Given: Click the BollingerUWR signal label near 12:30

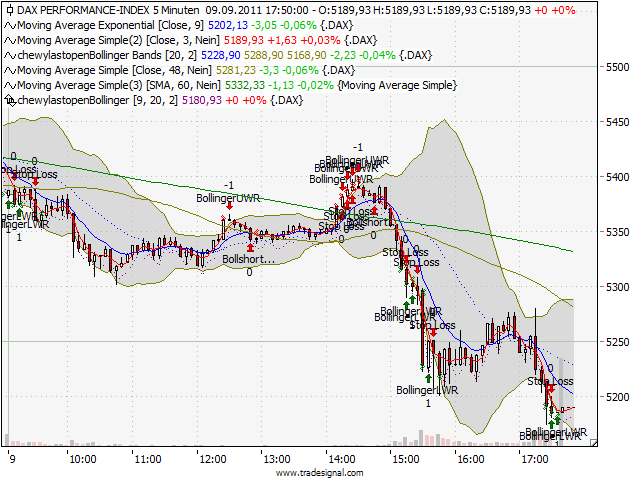Looking at the screenshot, I should click(228, 198).
